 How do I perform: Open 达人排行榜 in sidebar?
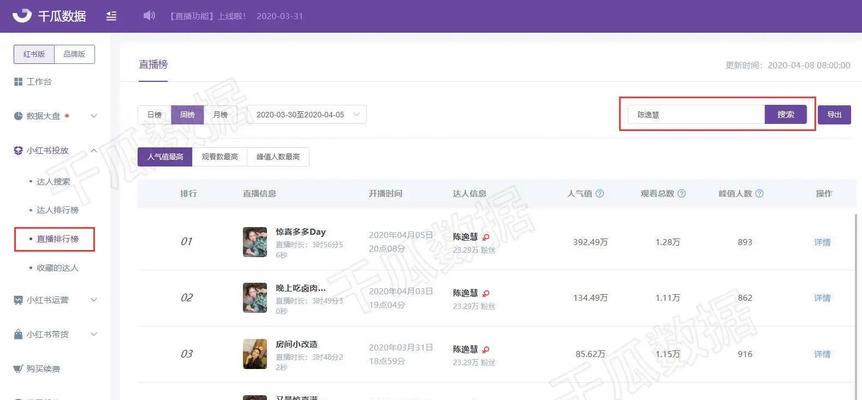[58, 210]
